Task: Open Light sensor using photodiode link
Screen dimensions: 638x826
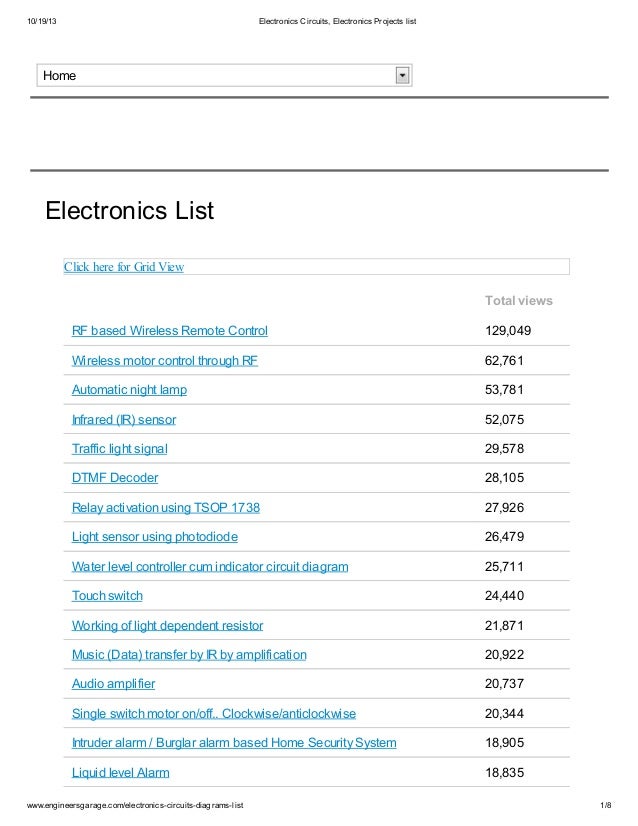Action: tap(155, 537)
